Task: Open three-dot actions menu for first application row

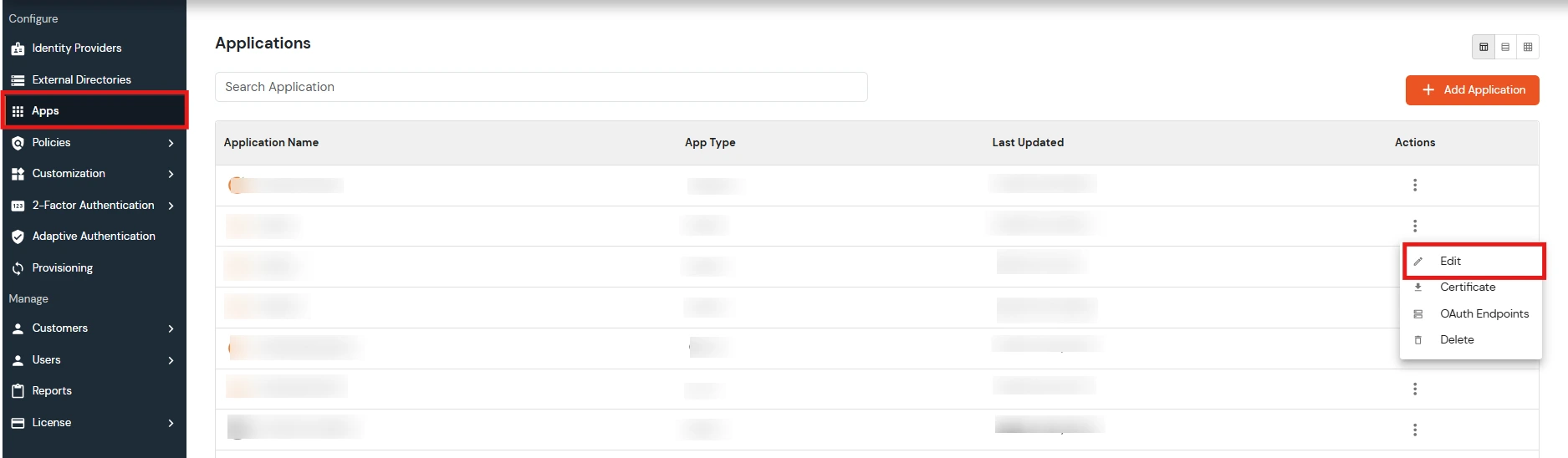Action: coord(1414,185)
